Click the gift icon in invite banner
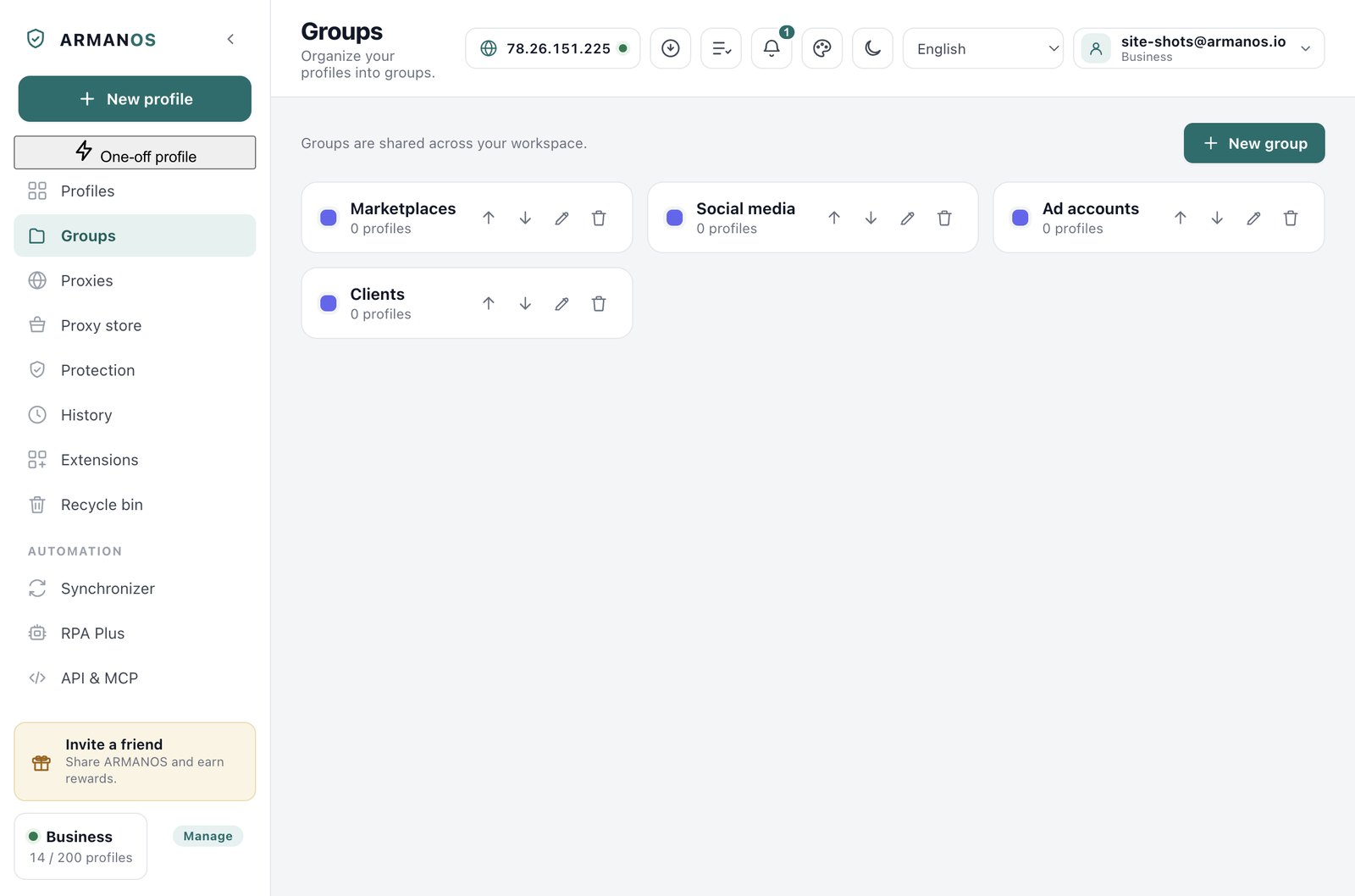The width and height of the screenshot is (1355, 896). tap(41, 762)
